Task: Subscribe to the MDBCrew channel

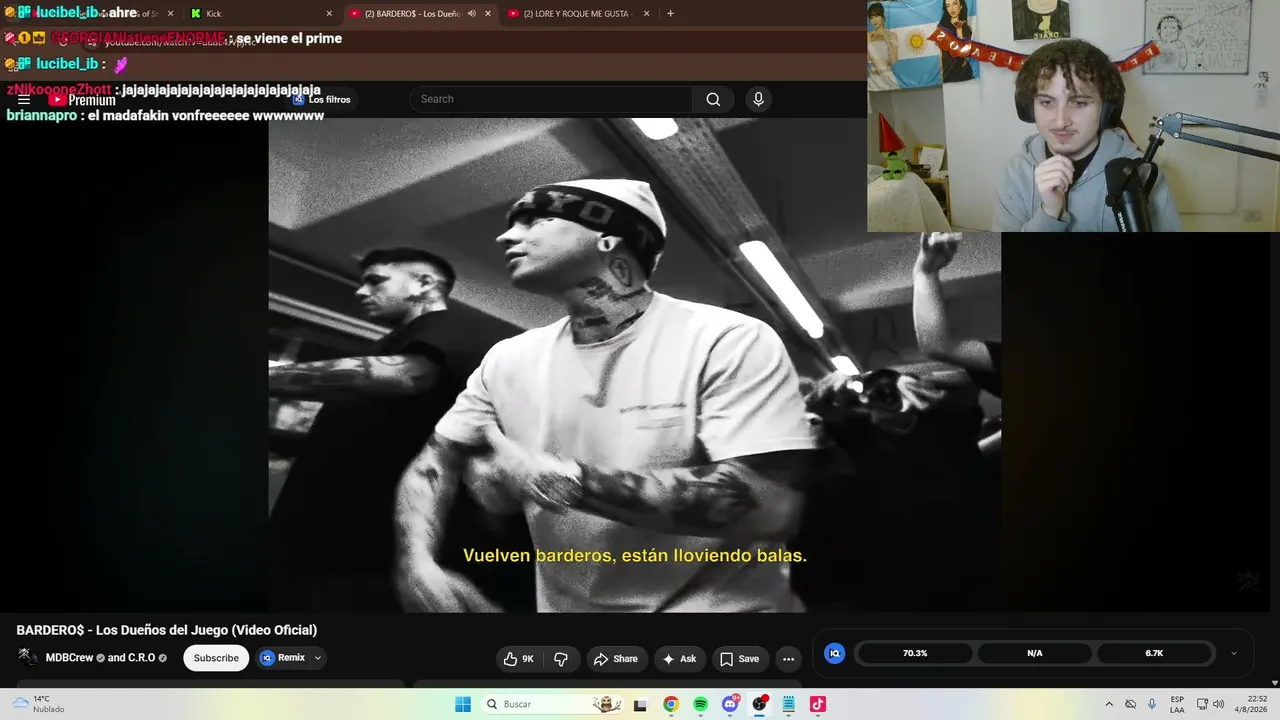Action: click(216, 658)
